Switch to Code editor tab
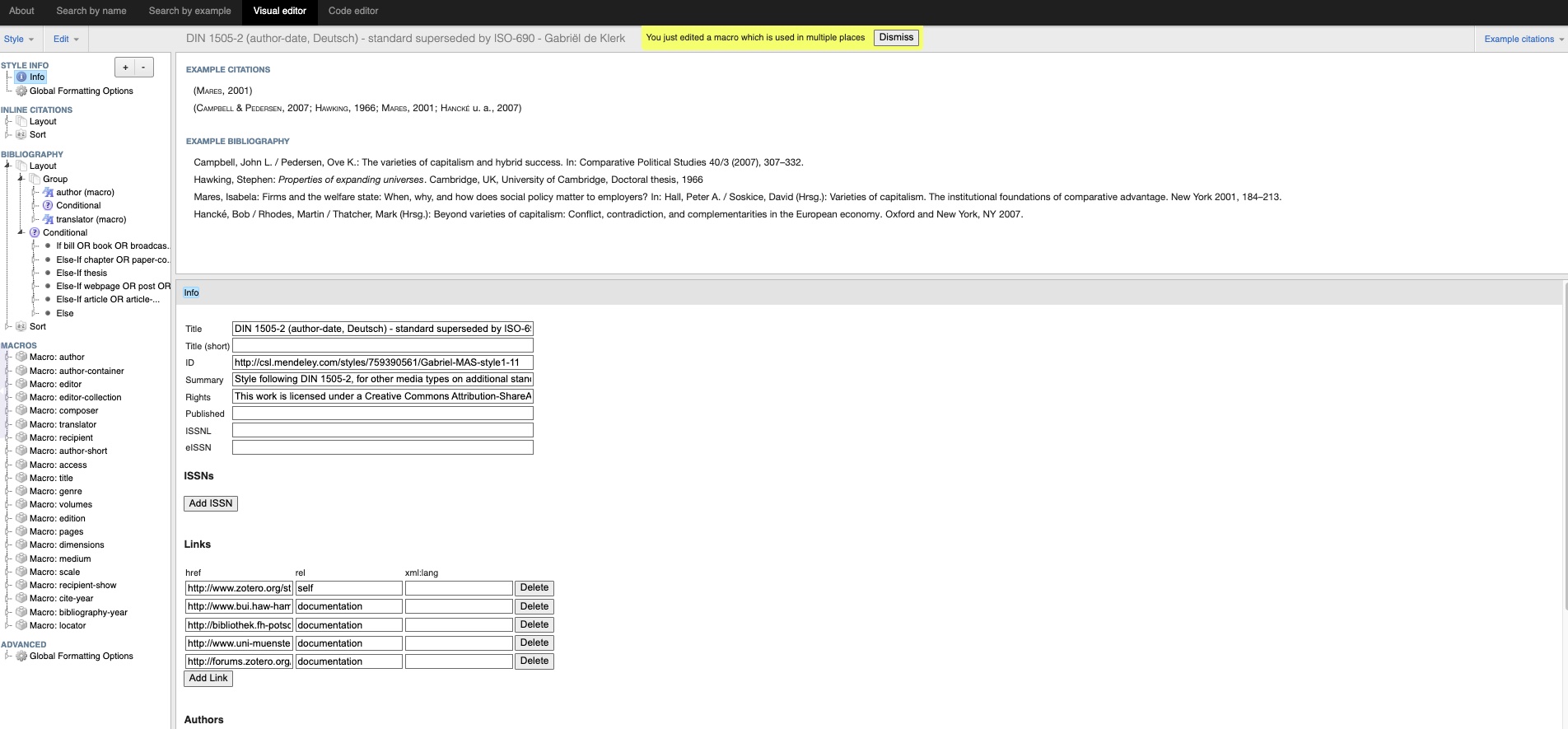Screen dimensions: 1568x729 (x=353, y=12)
